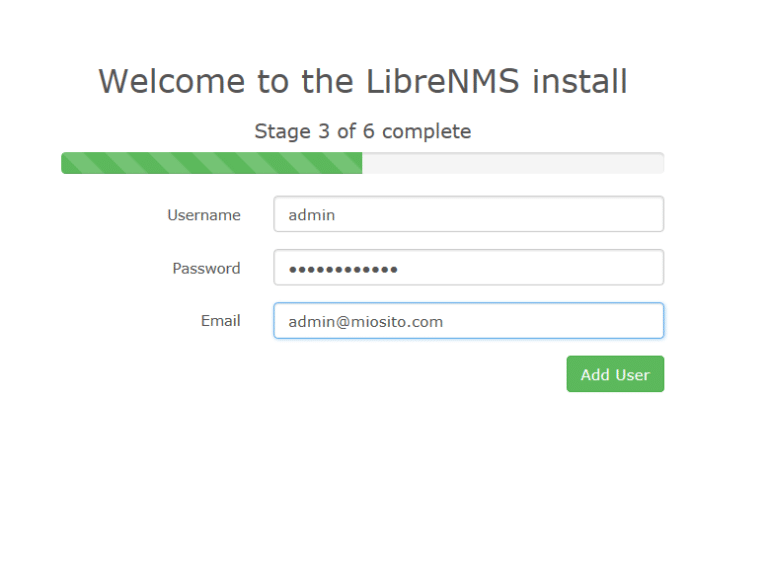Image resolution: width=768 pixels, height=566 pixels.
Task: Click the word LibreNMS in the heading
Action: 442,81
